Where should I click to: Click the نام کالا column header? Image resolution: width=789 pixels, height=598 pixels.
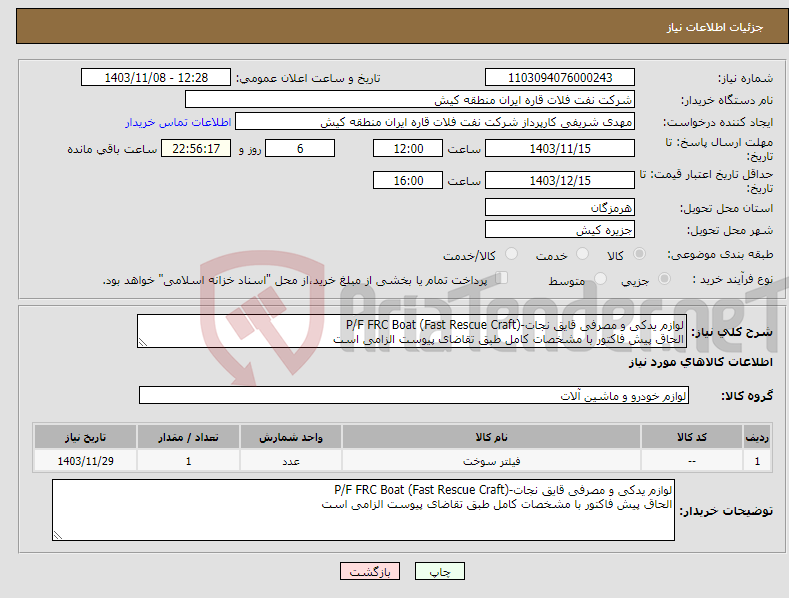[491, 437]
